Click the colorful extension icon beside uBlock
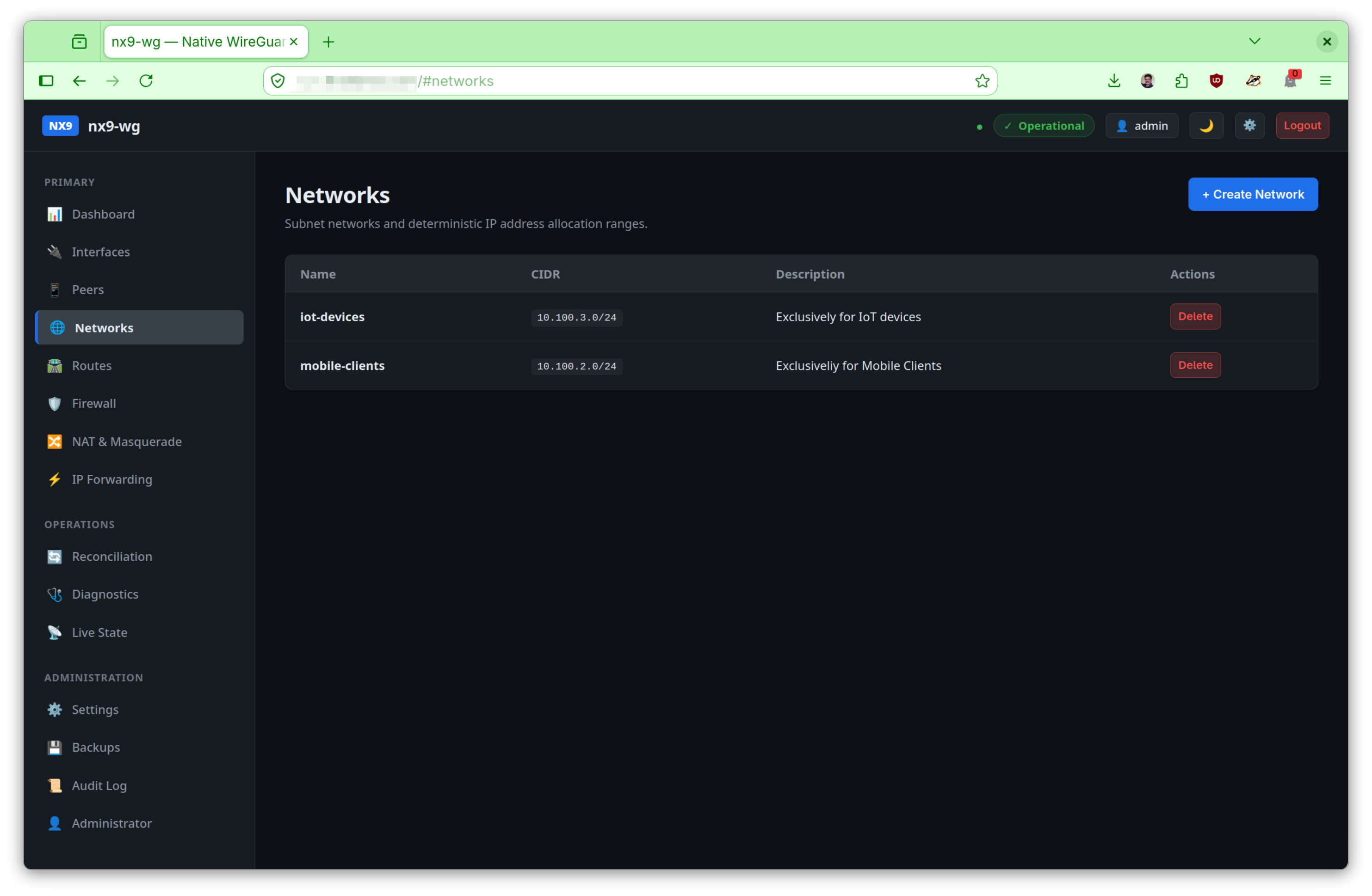Screen dimensions: 1372x896 tap(1253, 80)
